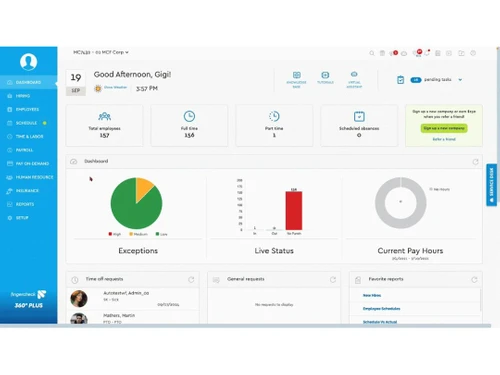
Task: Open the Employee Schedules favorite report
Action: pos(381,309)
